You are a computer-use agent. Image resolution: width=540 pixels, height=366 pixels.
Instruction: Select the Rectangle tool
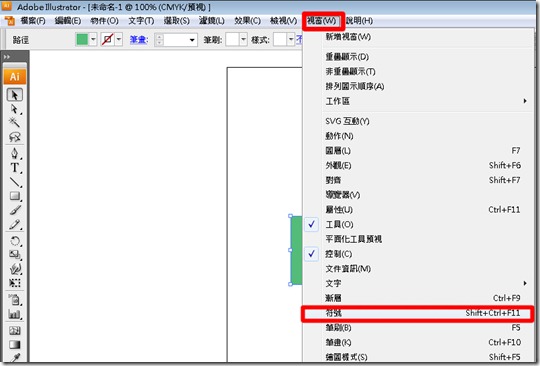pyautogui.click(x=15, y=196)
